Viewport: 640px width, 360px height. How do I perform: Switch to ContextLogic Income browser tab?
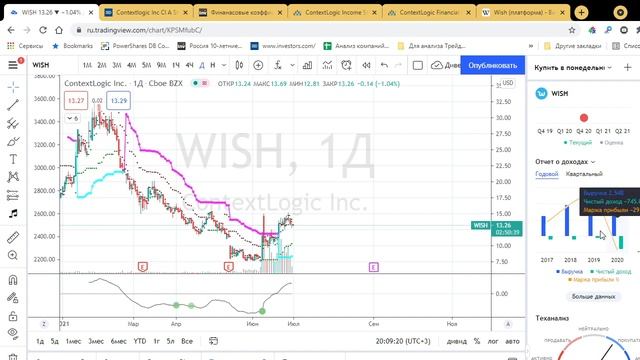(x=335, y=13)
